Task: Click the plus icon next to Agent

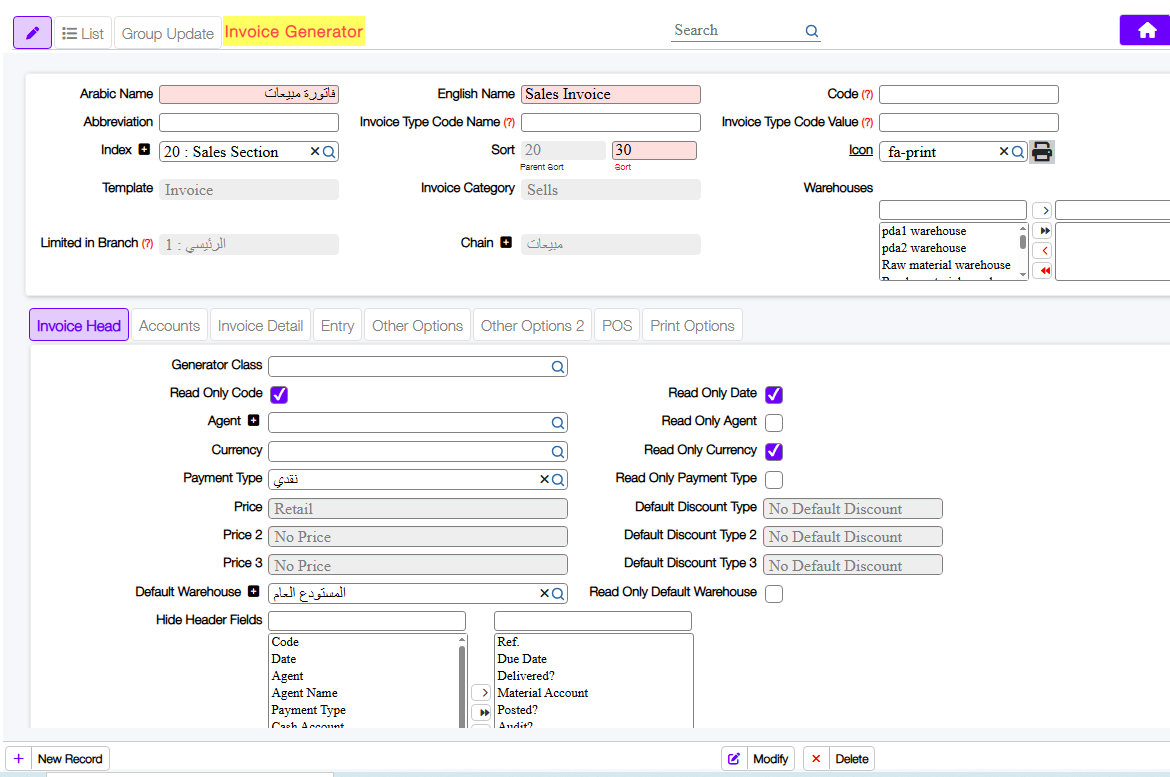Action: point(254,420)
